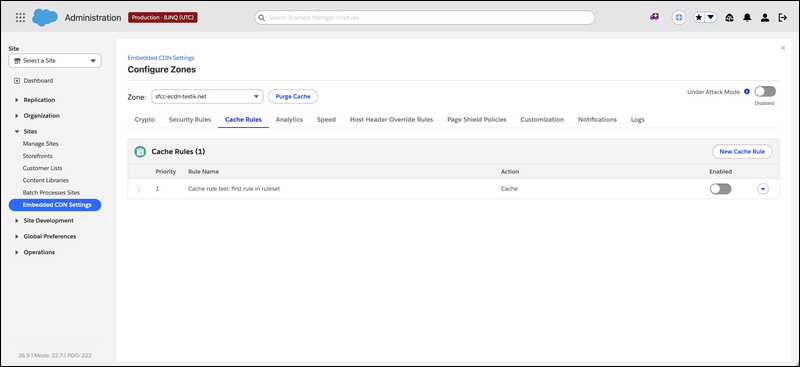The image size is (800, 367).
Task: Switch to the Crypto tab
Action: [145, 119]
